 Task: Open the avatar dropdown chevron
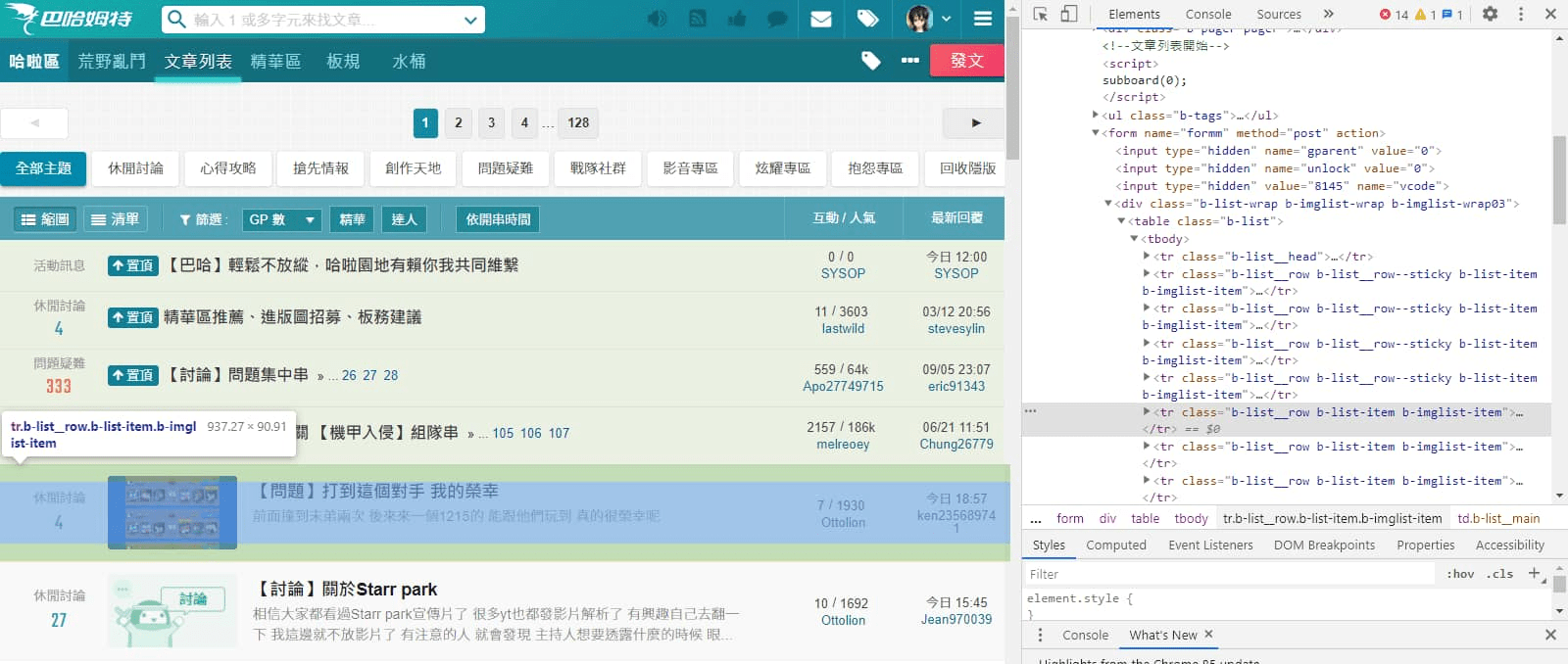[947, 20]
